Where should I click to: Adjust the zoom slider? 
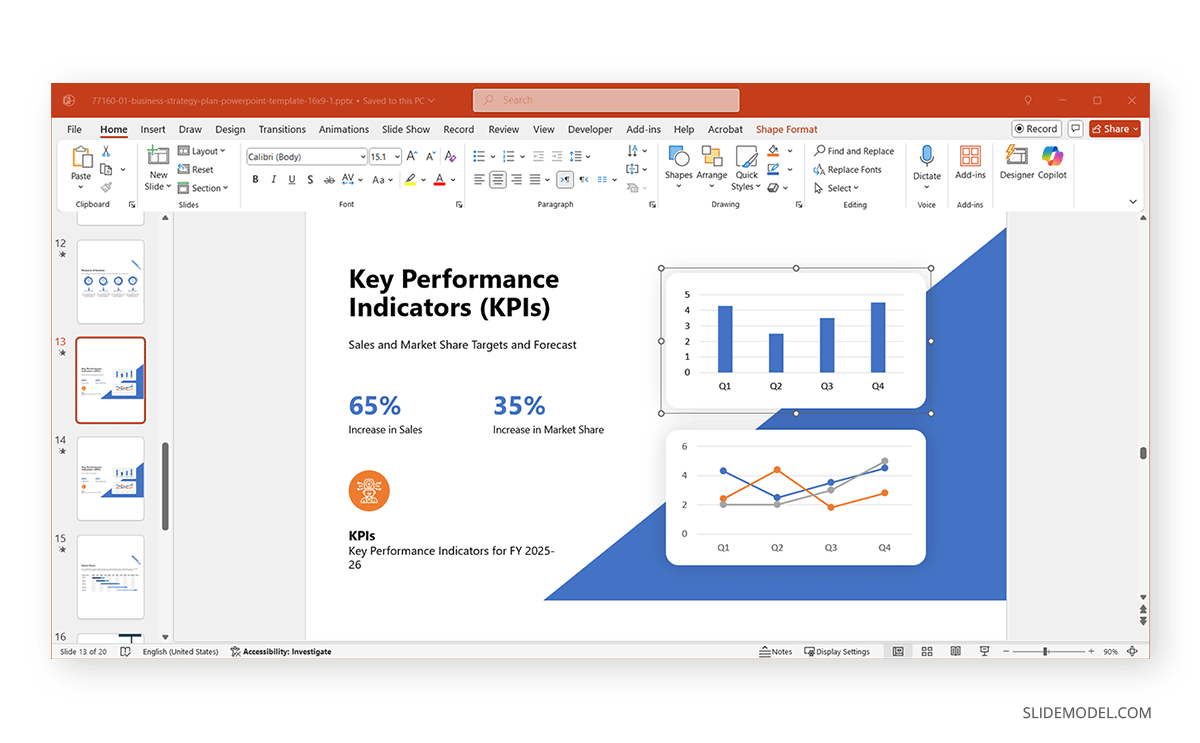pos(1046,651)
